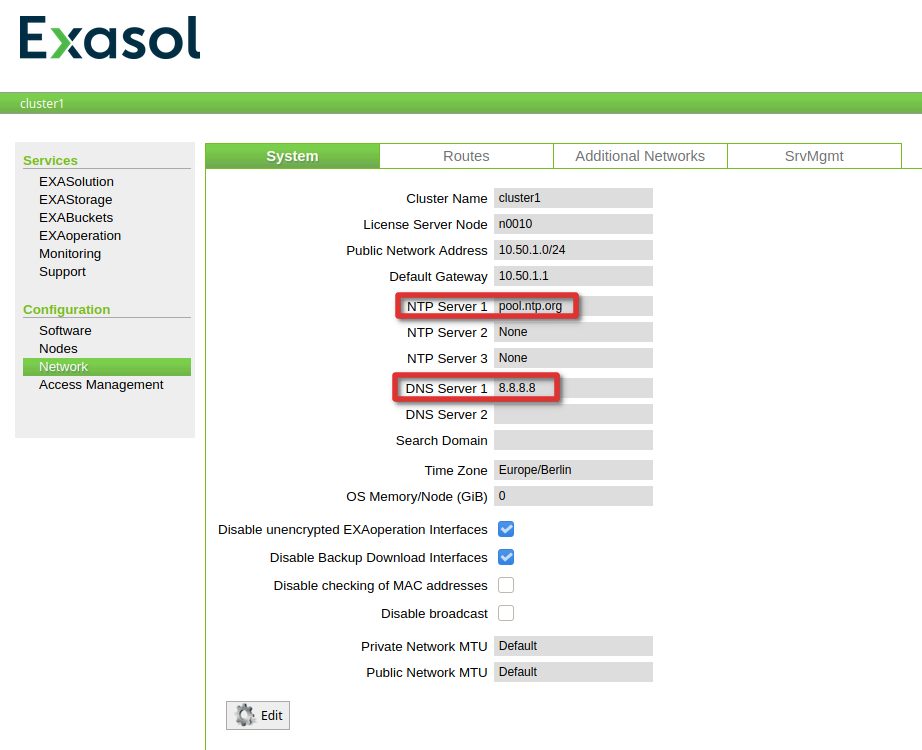The width and height of the screenshot is (922, 750).
Task: Select Network in Configuration menu
Action: click(x=106, y=366)
